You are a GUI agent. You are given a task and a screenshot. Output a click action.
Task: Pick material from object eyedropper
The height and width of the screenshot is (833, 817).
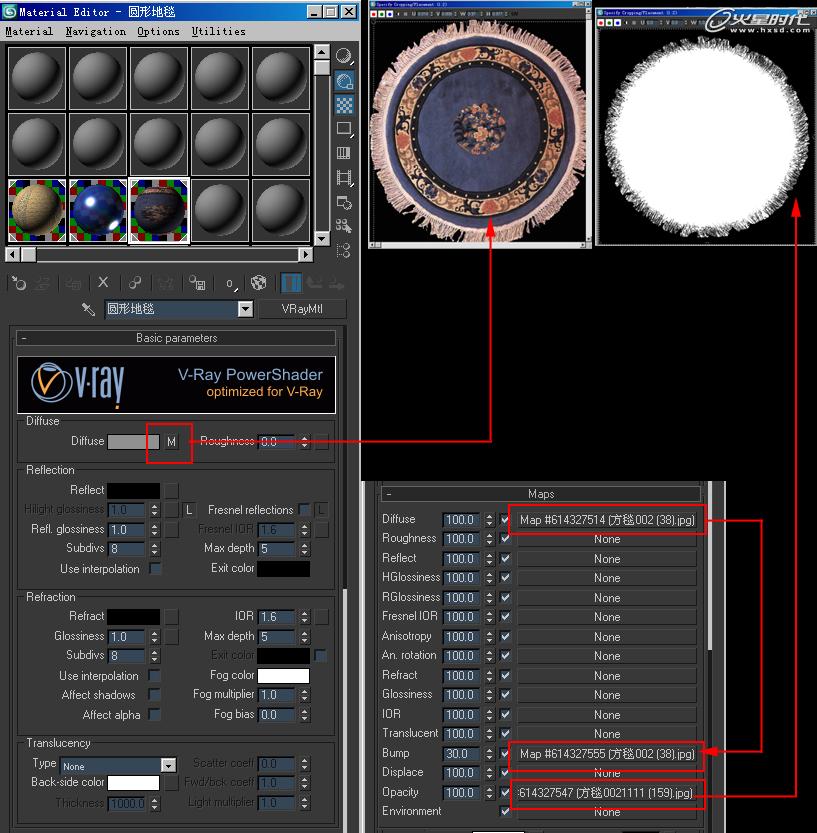pyautogui.click(x=88, y=309)
